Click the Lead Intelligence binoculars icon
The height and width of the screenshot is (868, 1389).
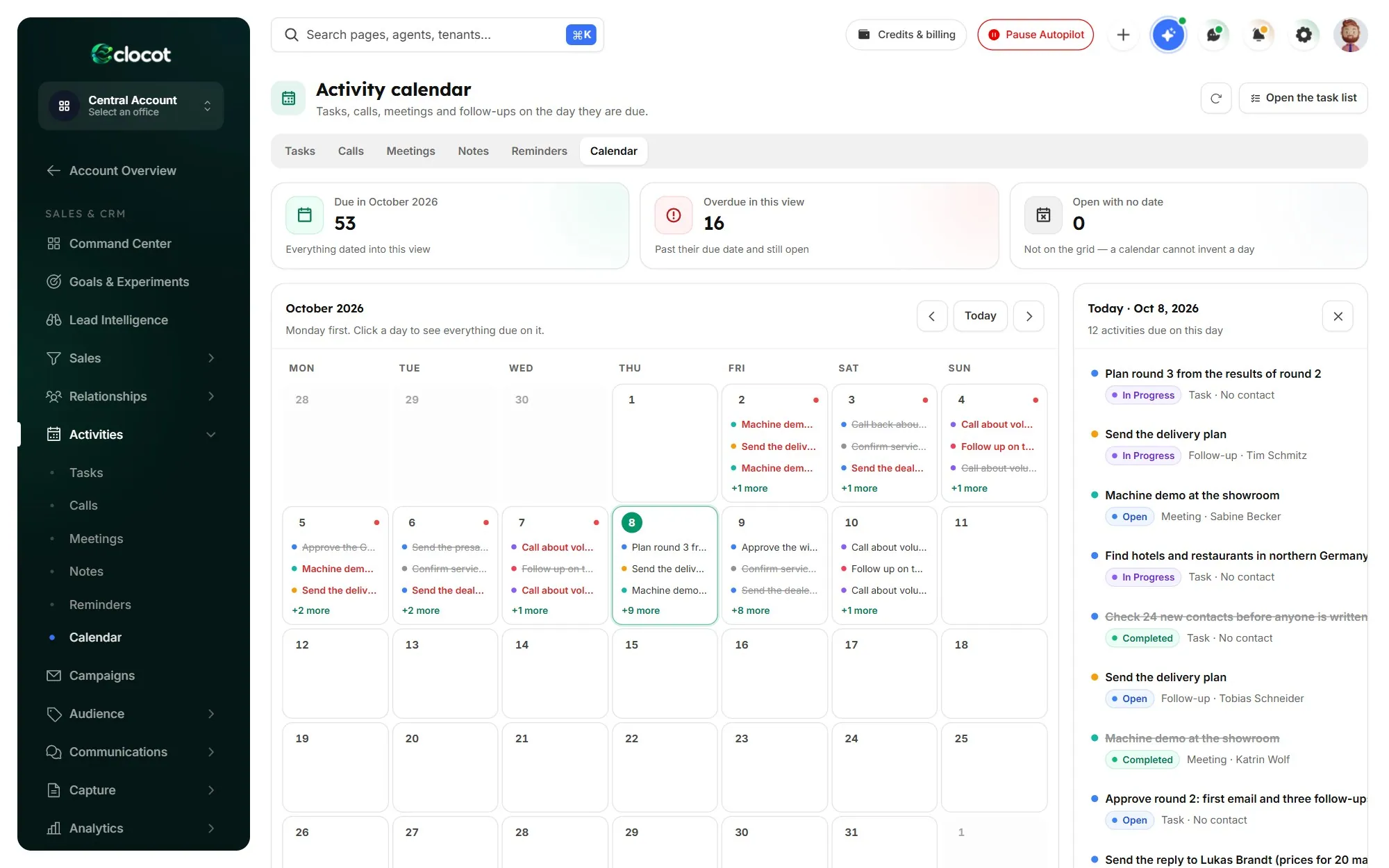[53, 320]
